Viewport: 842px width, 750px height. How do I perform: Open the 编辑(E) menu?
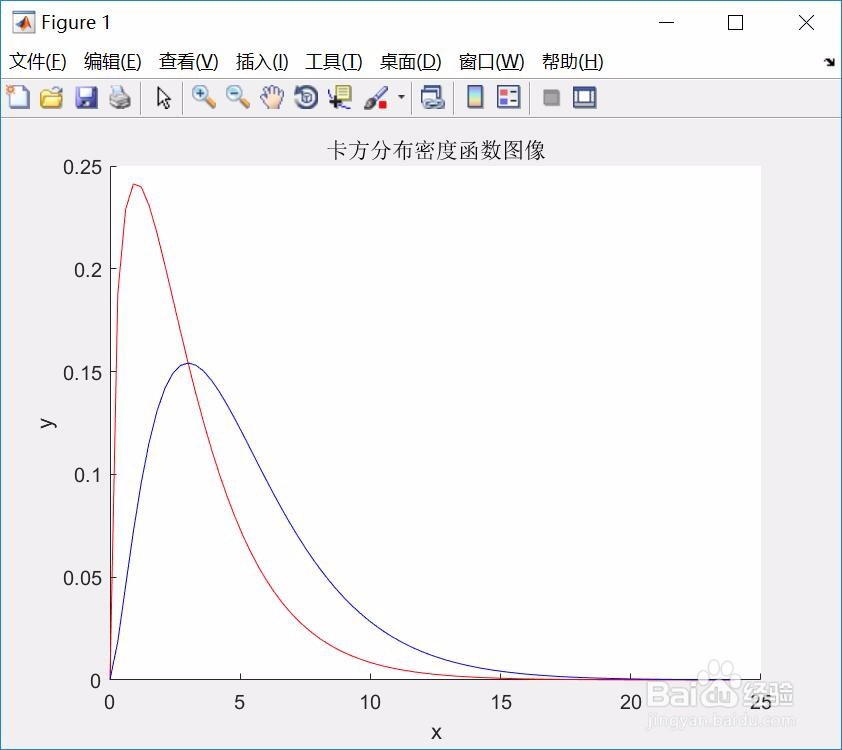tap(113, 62)
